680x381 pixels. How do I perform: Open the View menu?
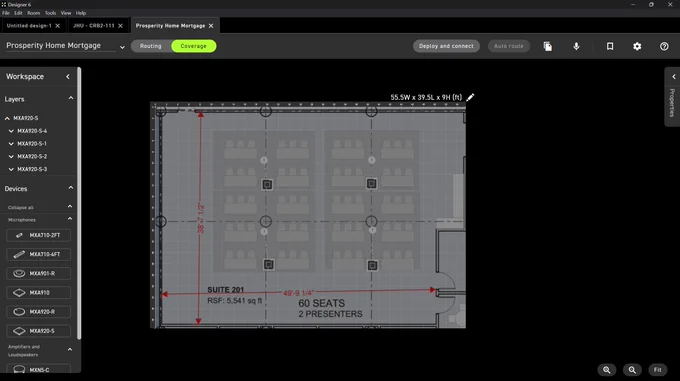pos(66,13)
